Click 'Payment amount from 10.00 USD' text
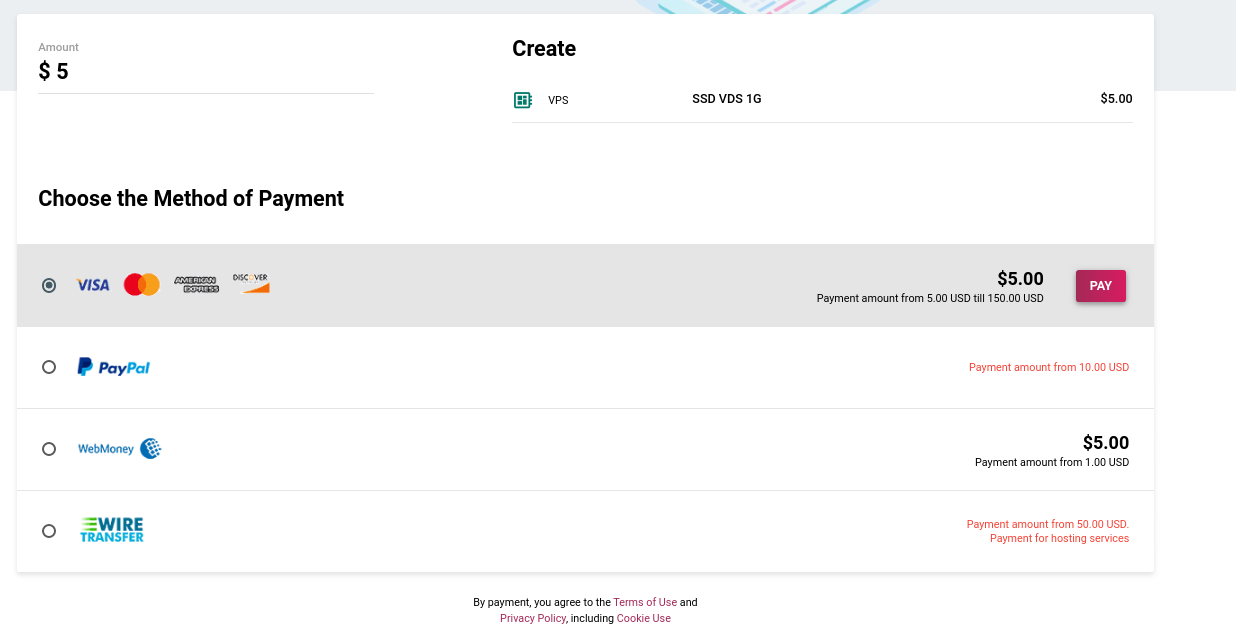The image size is (1236, 630). point(1049,367)
